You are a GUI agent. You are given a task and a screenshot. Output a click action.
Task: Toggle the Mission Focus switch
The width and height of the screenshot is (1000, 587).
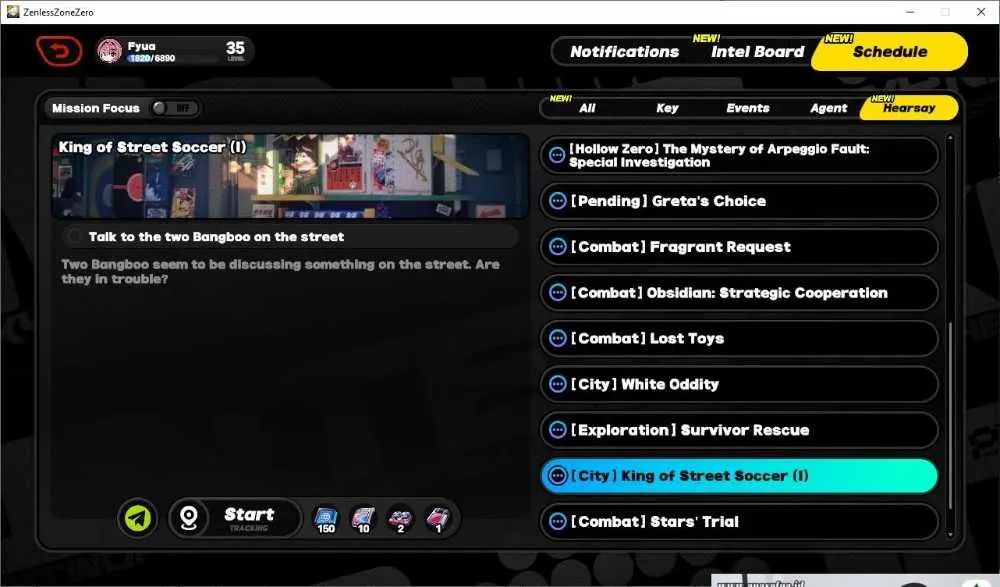tap(174, 108)
